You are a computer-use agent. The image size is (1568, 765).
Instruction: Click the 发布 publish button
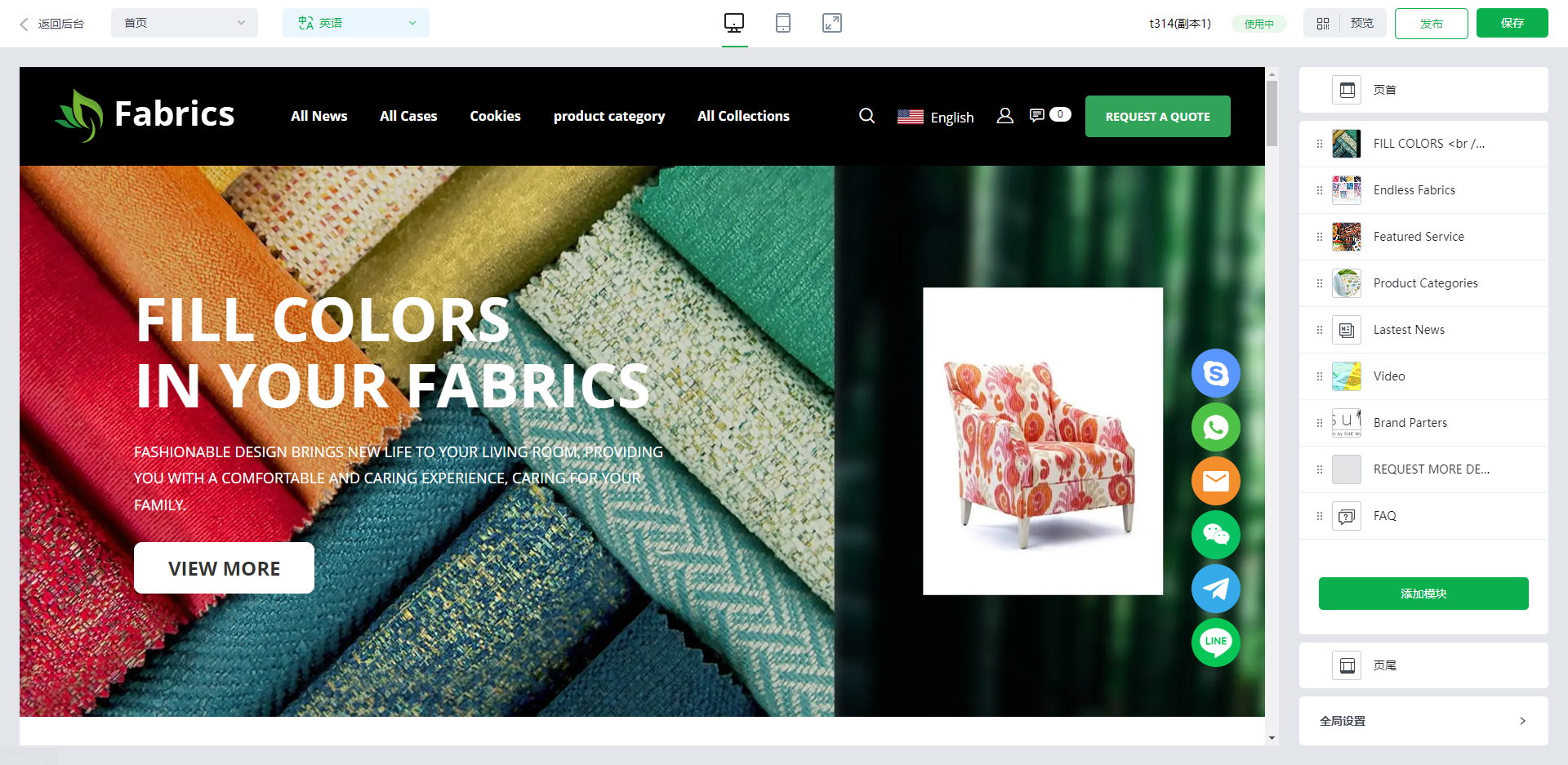[1432, 24]
